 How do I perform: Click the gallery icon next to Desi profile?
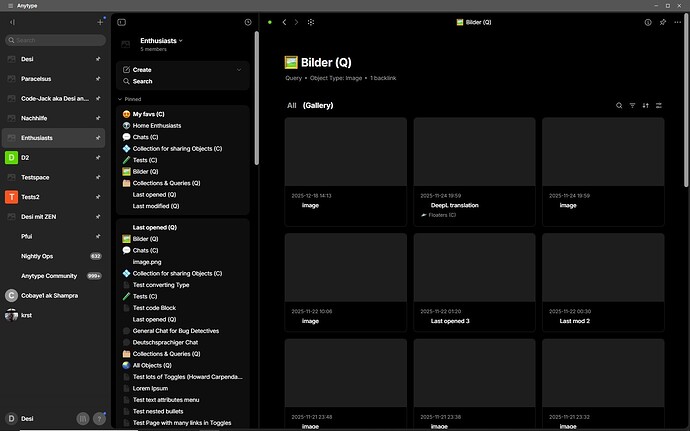click(x=83, y=419)
